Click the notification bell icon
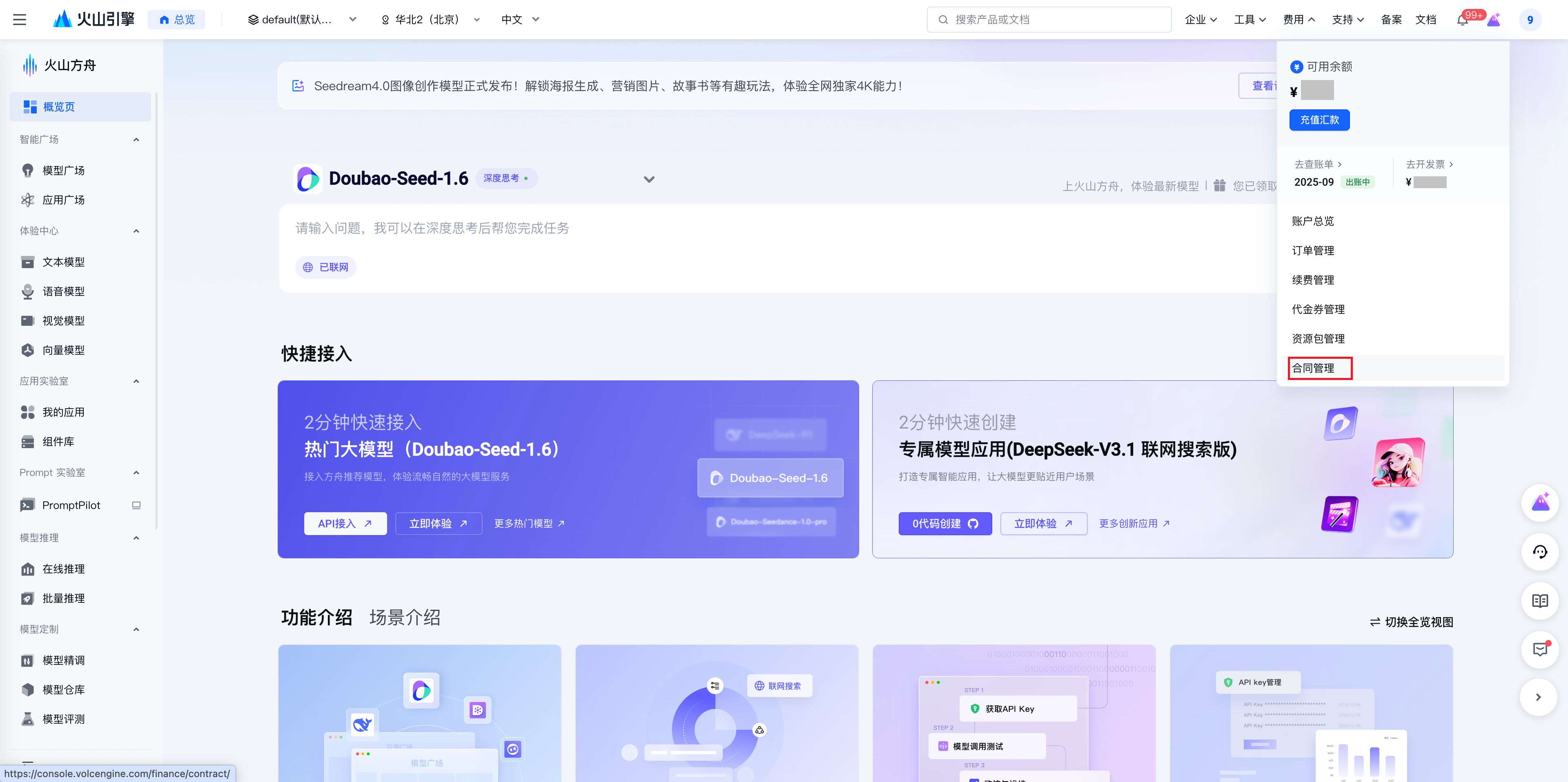 (1462, 20)
